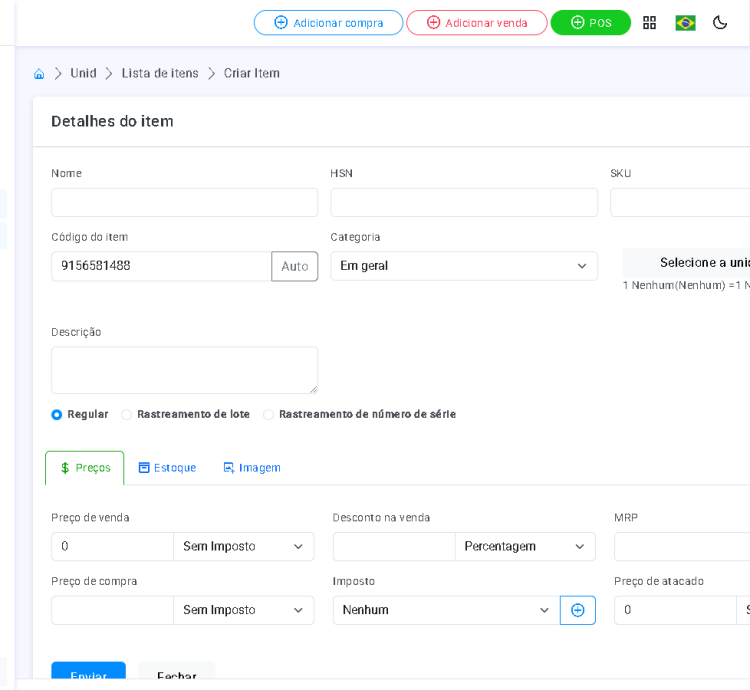Viewport: 750px width, 690px height.
Task: Click the add tax plus icon
Action: (578, 610)
